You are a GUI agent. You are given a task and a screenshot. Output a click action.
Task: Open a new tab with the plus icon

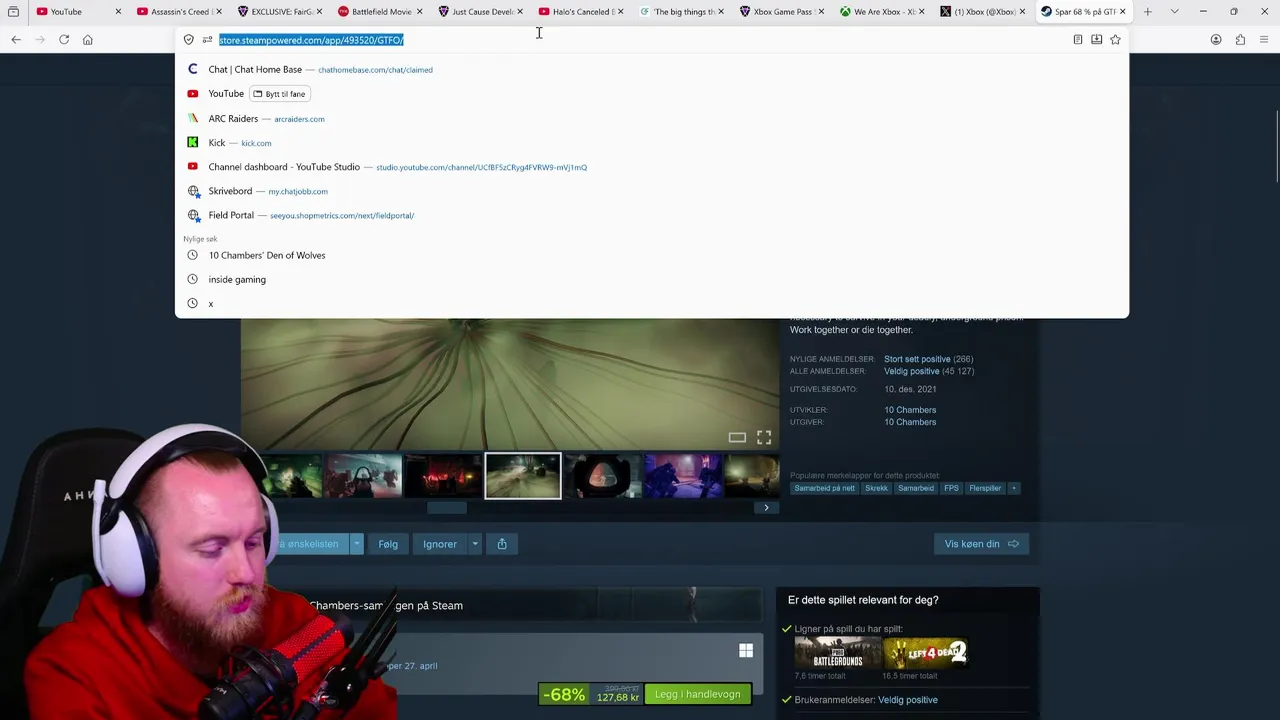point(1147,12)
